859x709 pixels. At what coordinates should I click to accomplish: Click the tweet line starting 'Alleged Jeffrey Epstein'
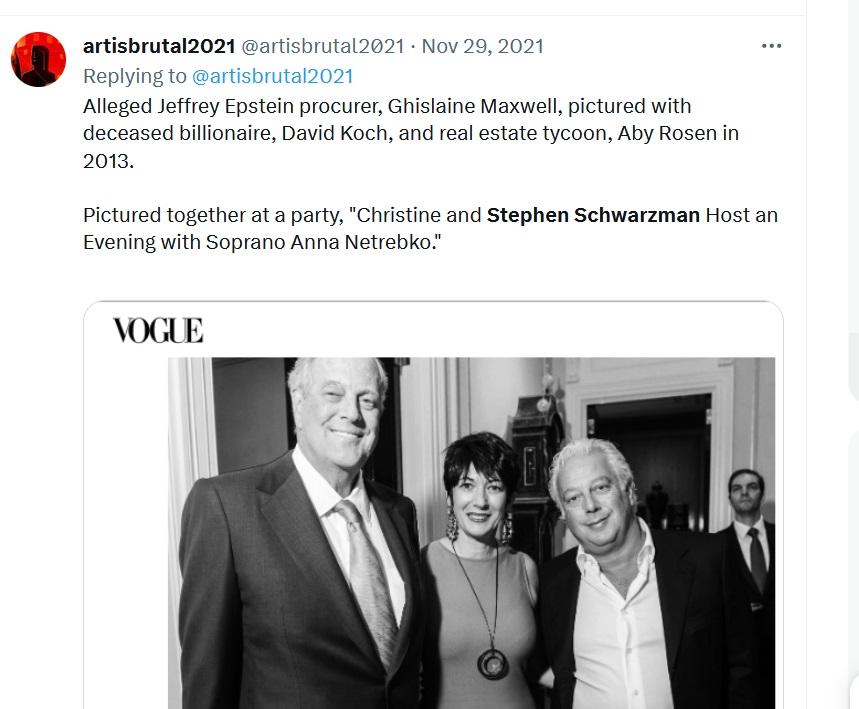pos(387,106)
